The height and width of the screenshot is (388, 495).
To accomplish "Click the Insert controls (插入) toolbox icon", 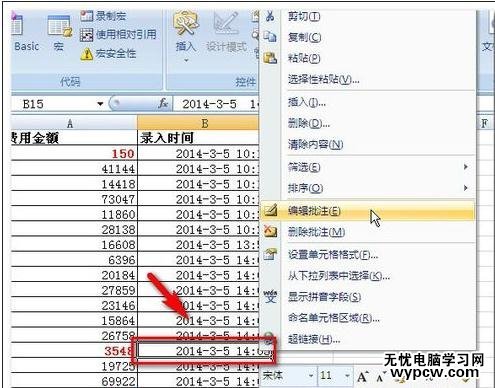I will (x=185, y=23).
